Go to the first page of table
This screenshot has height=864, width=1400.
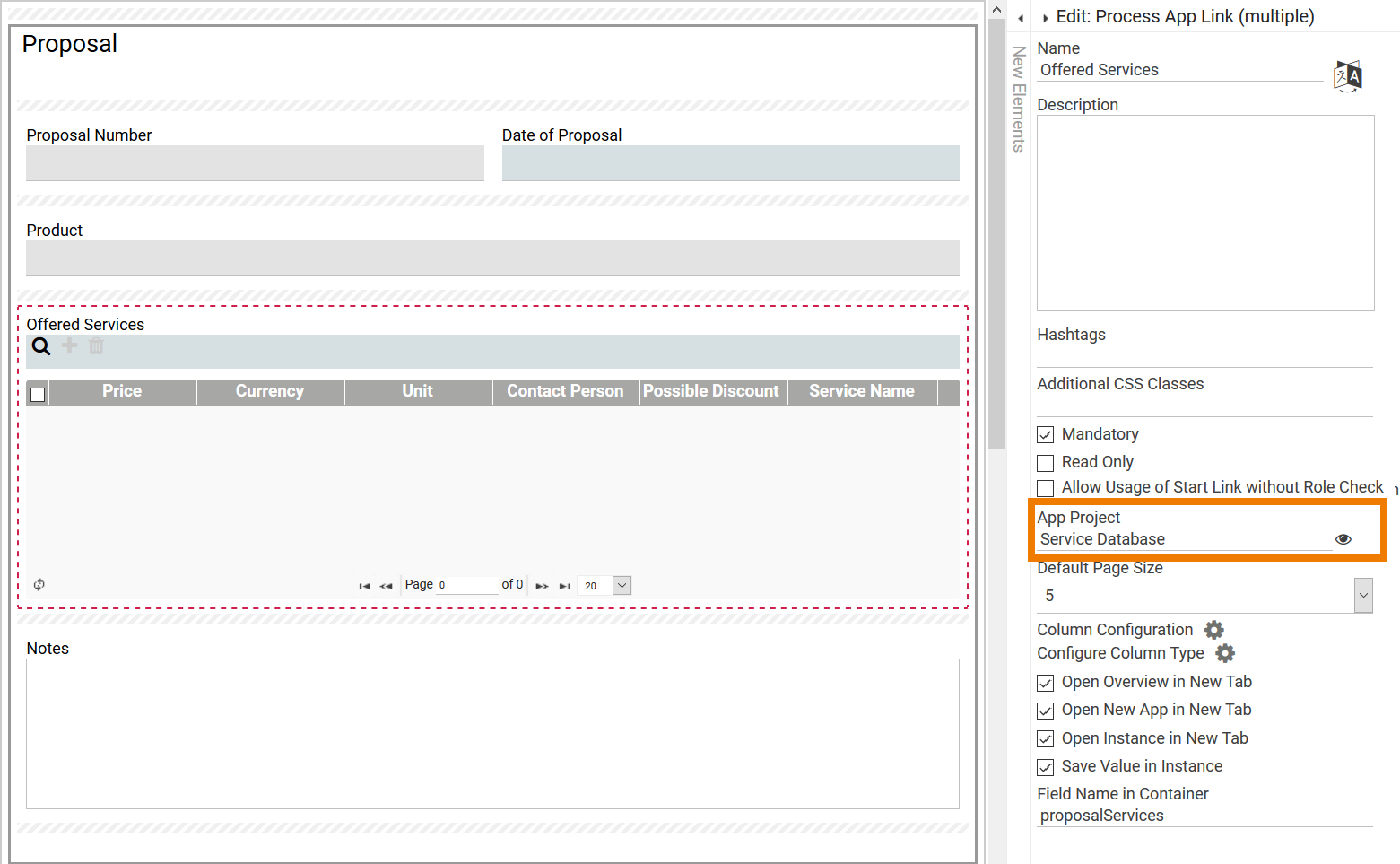point(364,586)
